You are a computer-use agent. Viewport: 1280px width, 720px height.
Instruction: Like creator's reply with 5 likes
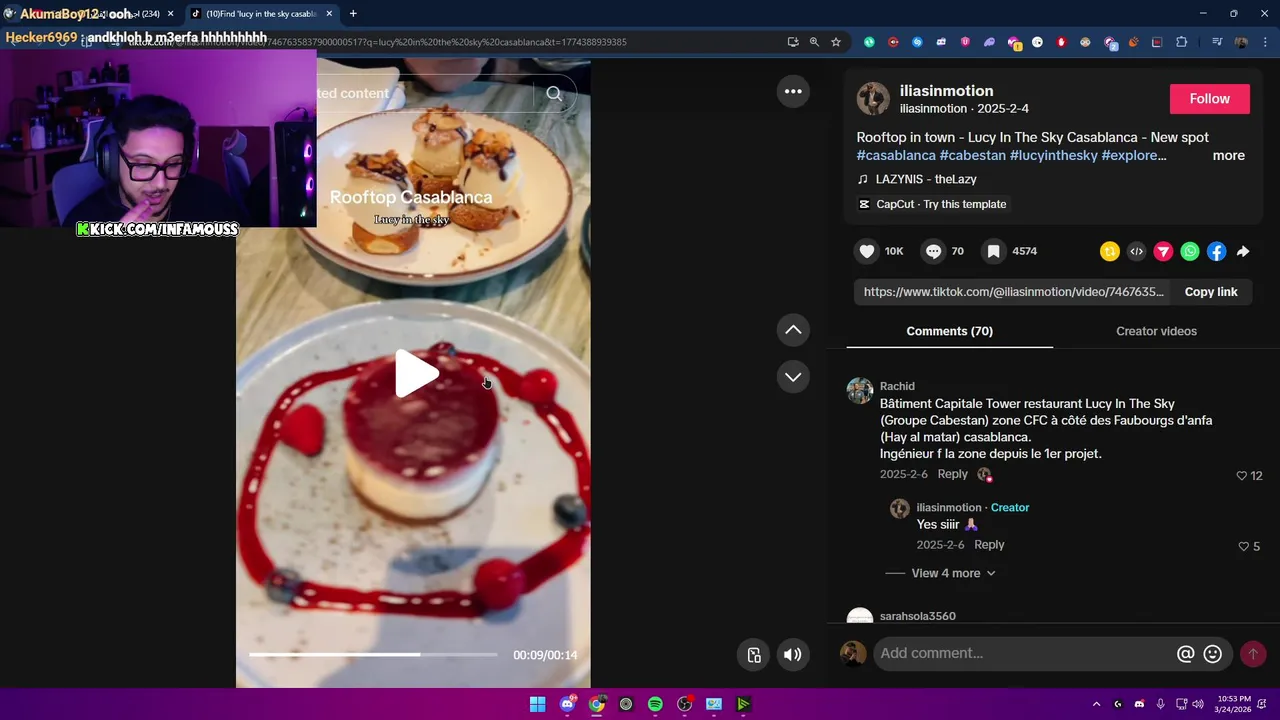(1244, 547)
